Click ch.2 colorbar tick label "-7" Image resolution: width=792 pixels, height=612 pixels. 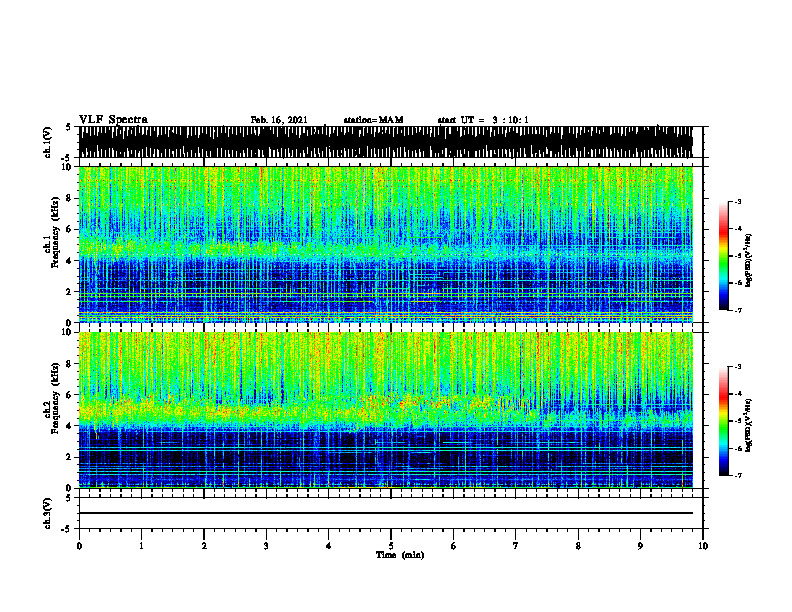[738, 476]
